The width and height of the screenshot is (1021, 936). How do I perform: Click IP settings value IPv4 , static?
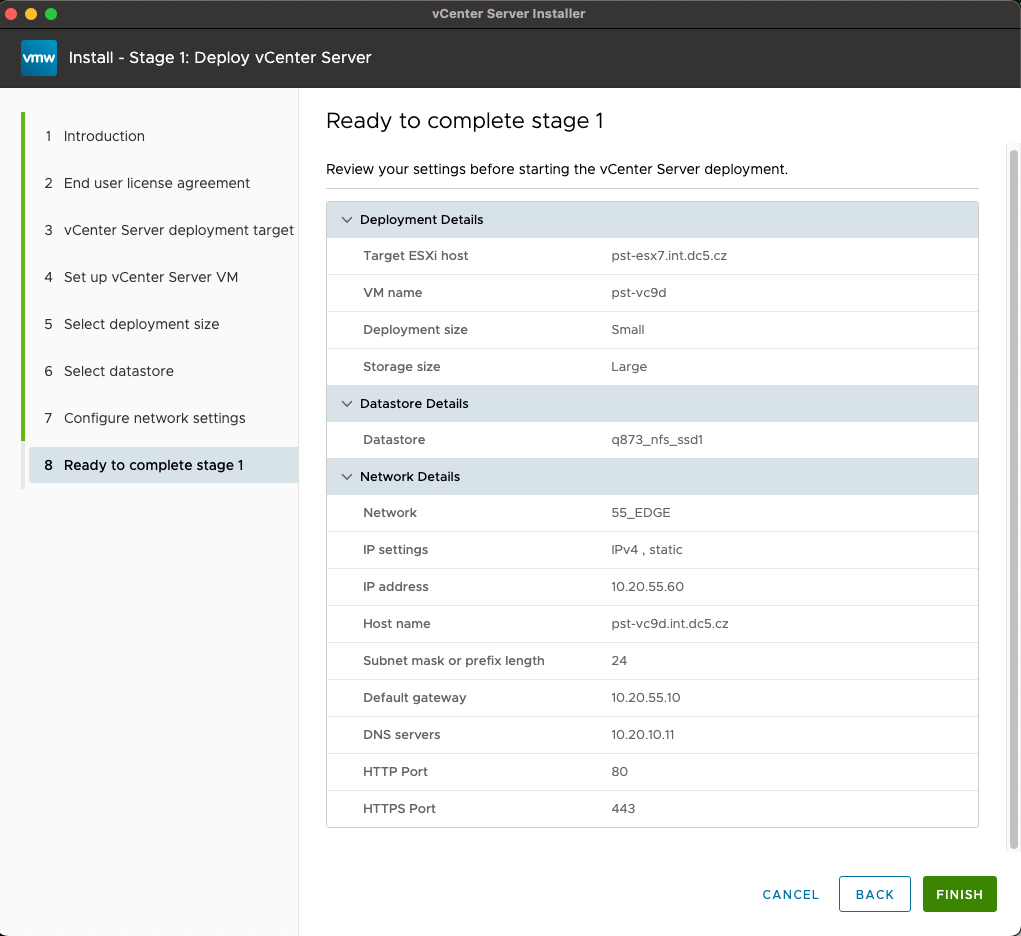[647, 550]
